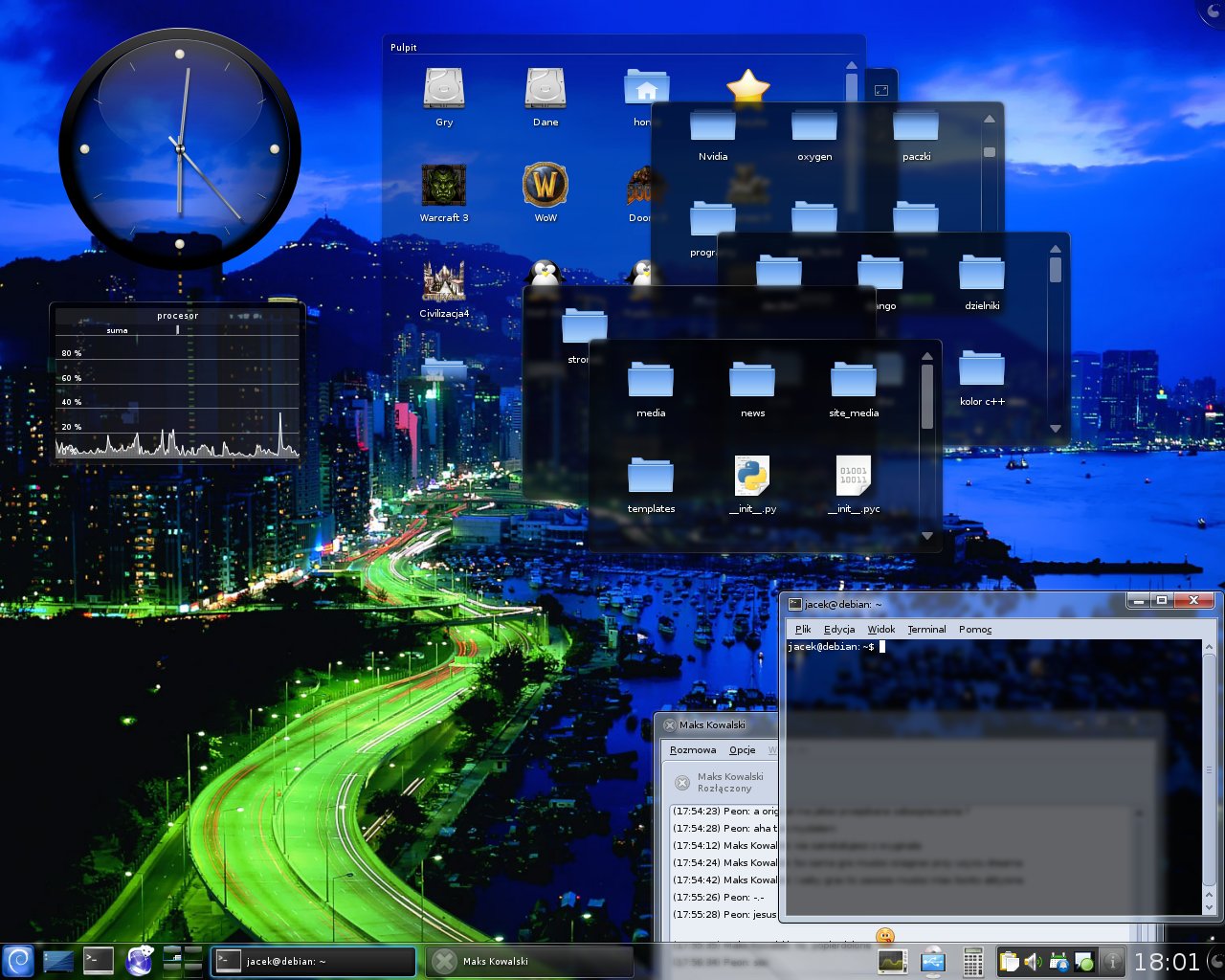Screen dimensions: 1225x980
Task: Open the templates folder
Action: 651,478
